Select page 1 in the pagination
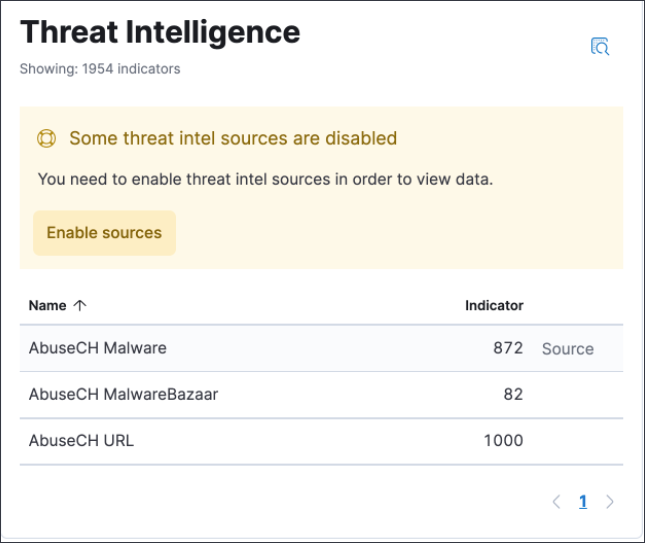The height and width of the screenshot is (543, 645). click(x=583, y=502)
